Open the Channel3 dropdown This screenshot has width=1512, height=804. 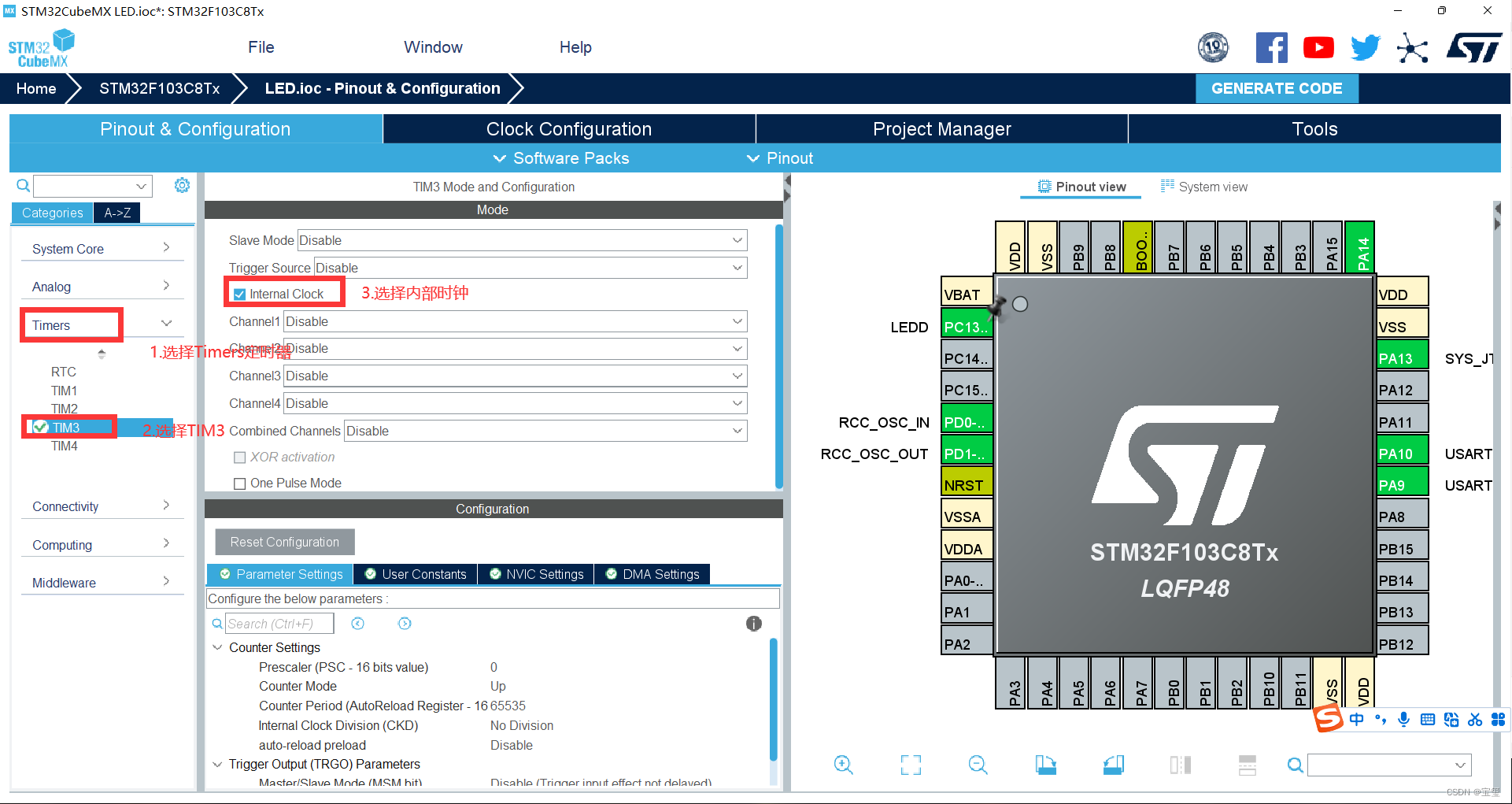[516, 376]
